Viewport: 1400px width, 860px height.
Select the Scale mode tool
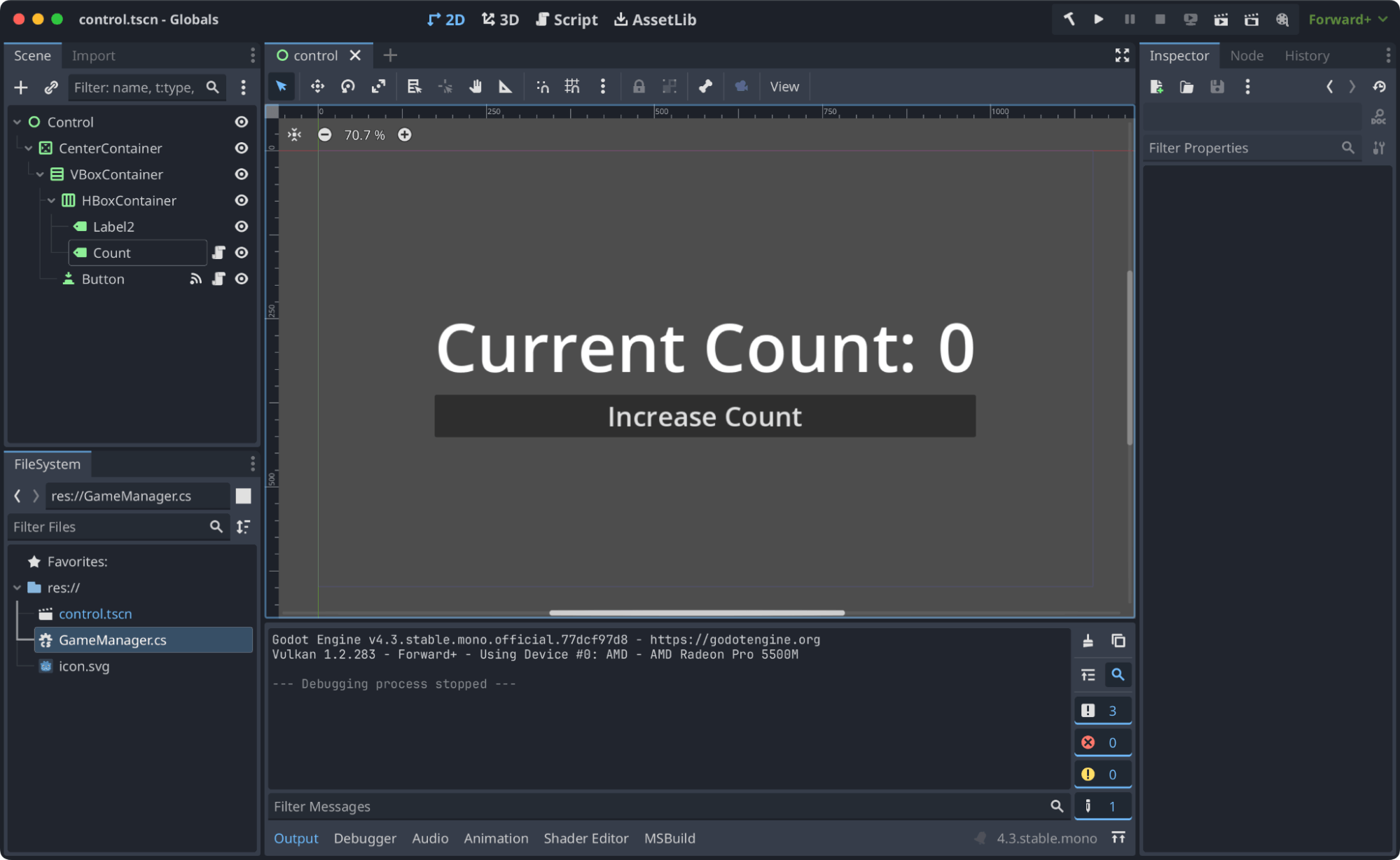[378, 86]
